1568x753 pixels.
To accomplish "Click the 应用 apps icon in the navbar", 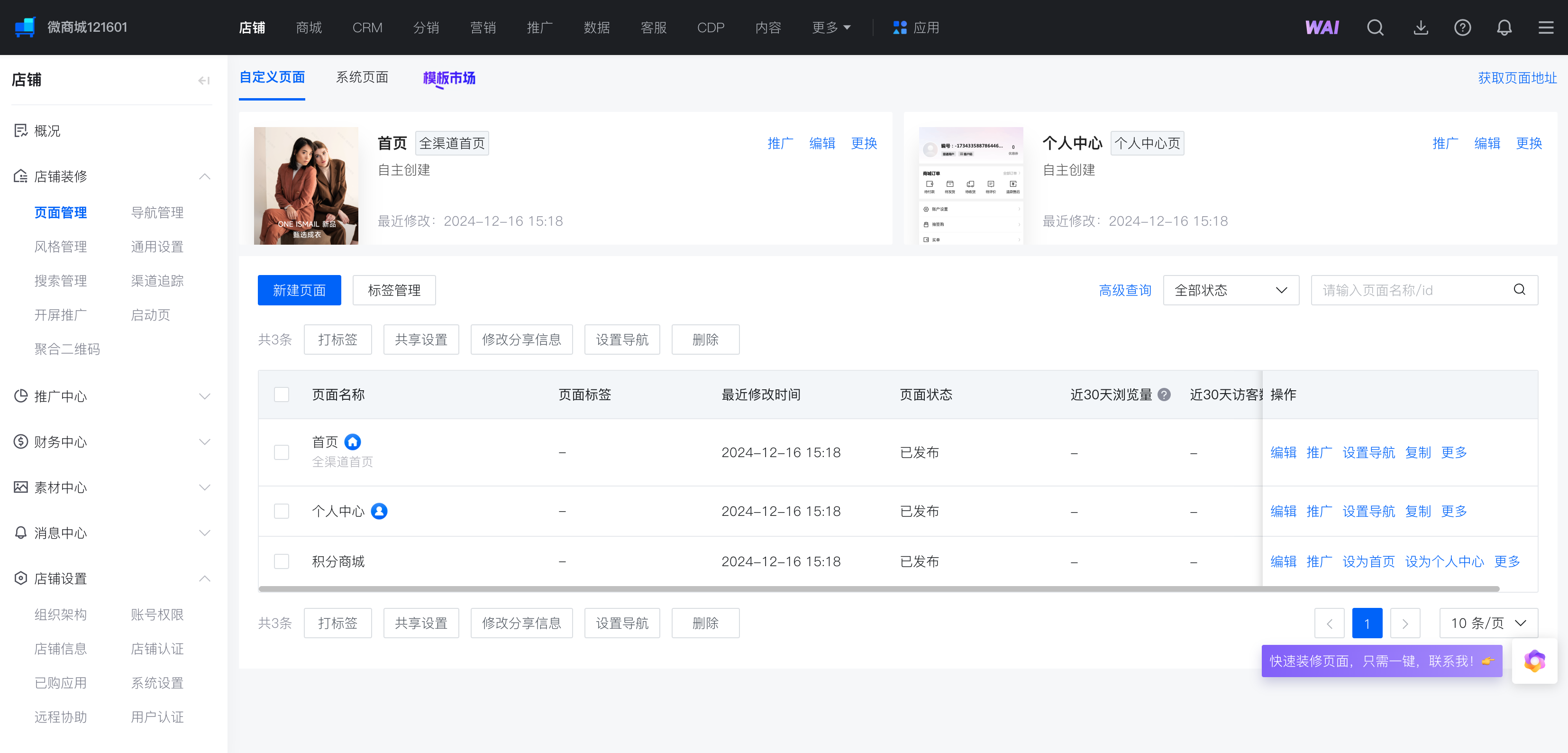I will [x=900, y=28].
